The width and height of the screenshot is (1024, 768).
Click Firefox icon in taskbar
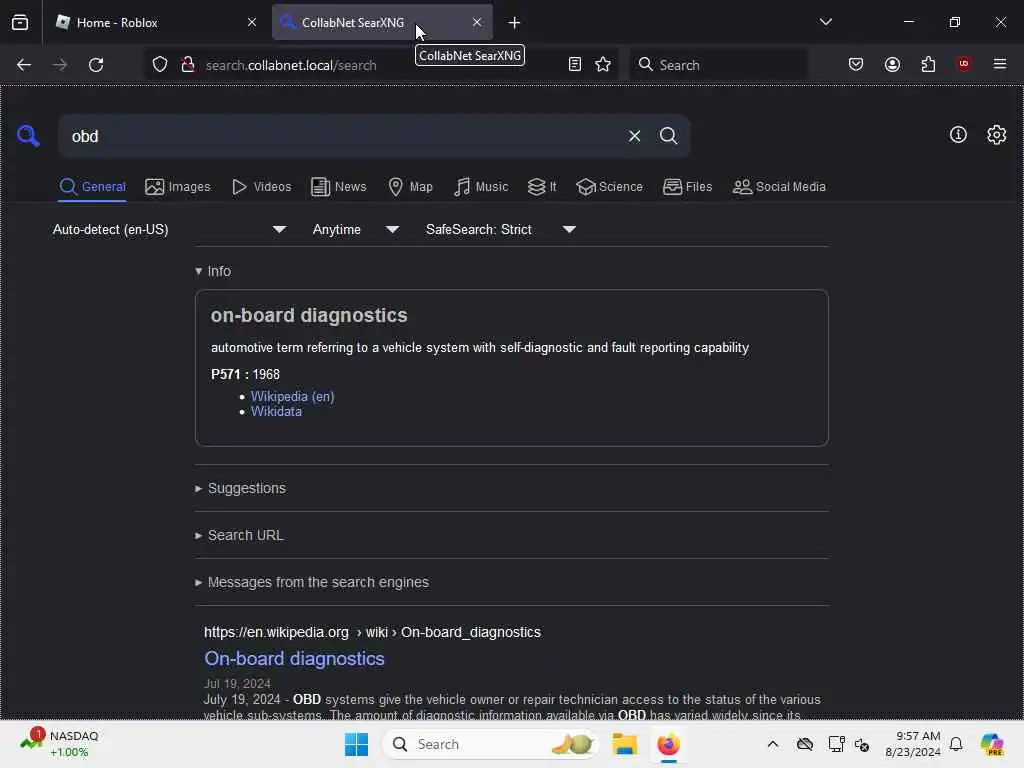[x=668, y=744]
